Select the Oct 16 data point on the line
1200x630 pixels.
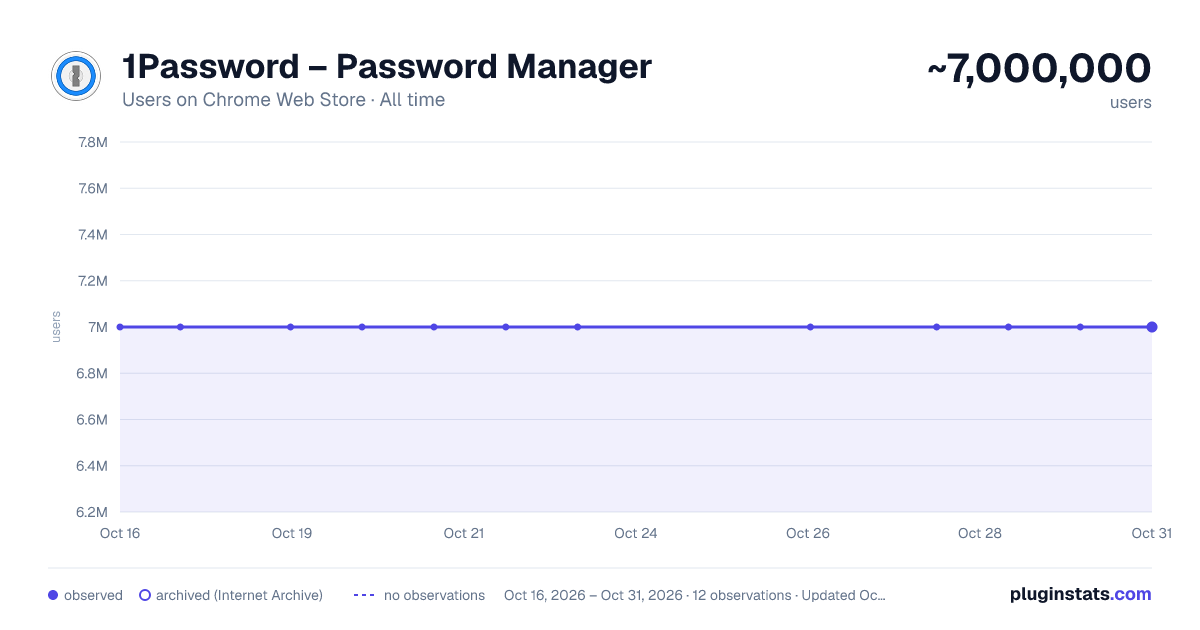(120, 327)
